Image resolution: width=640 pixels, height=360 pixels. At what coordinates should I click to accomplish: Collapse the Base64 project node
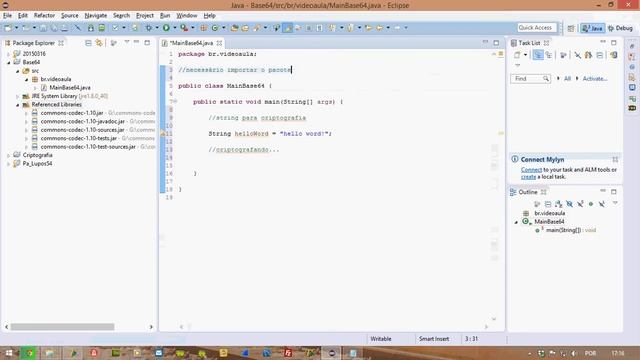tap(9, 62)
